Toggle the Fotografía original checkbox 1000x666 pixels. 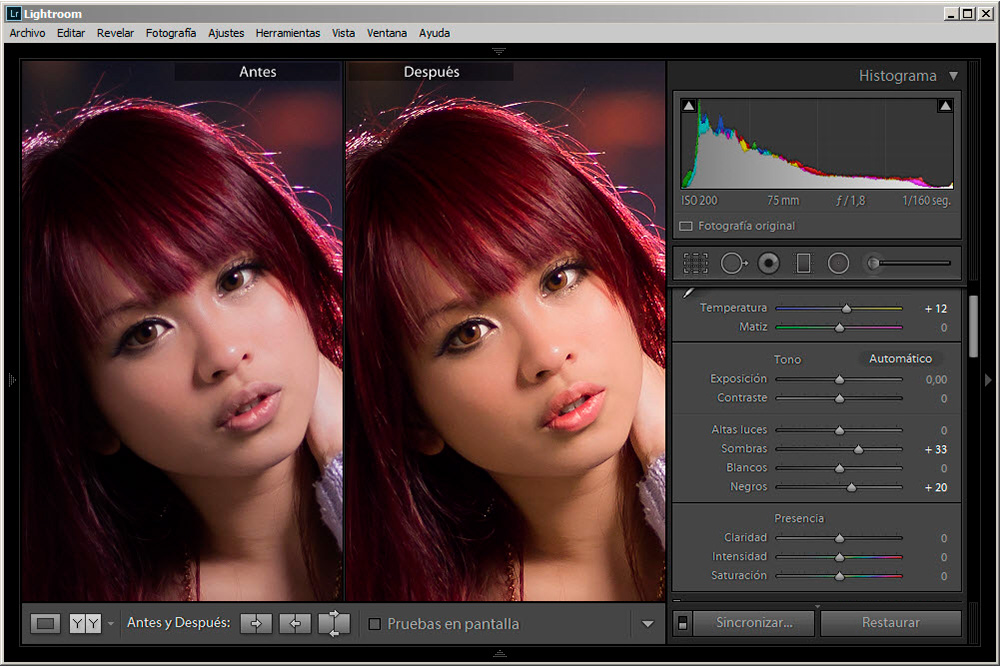686,226
